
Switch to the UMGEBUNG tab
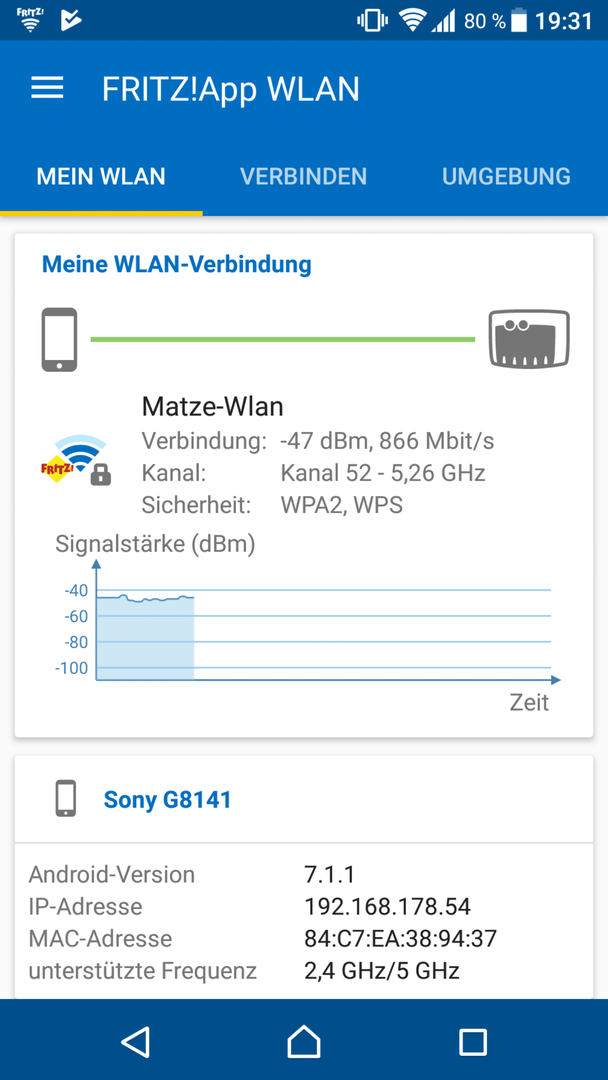506,176
